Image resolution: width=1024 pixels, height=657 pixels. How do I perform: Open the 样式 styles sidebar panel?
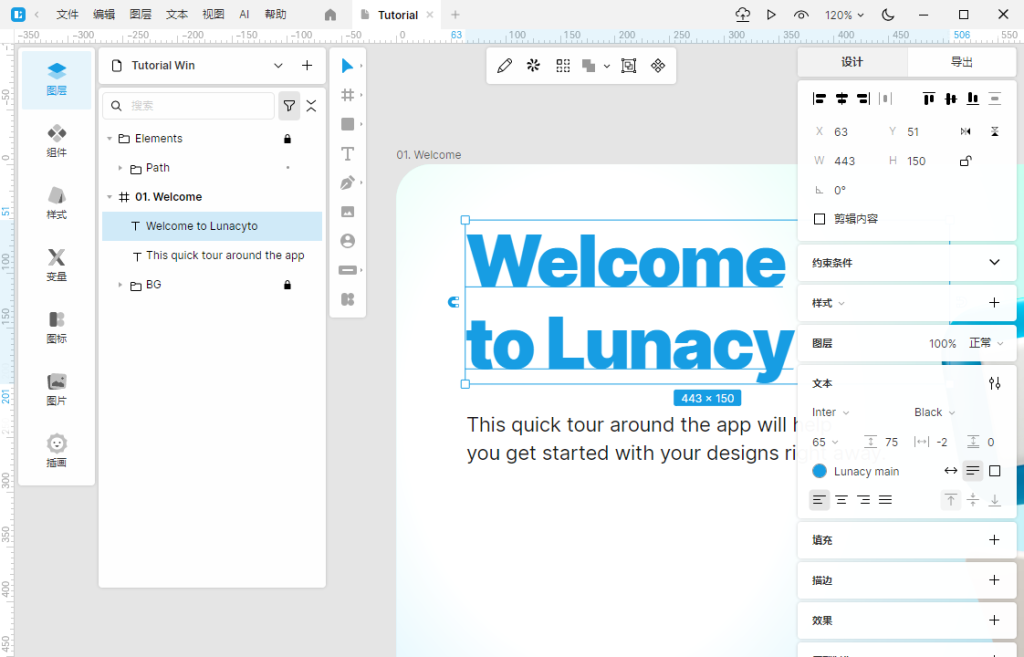[x=57, y=203]
